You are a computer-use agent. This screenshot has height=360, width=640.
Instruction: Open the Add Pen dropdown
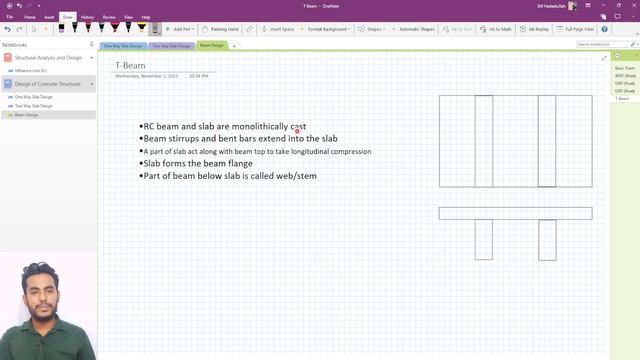click(x=180, y=29)
